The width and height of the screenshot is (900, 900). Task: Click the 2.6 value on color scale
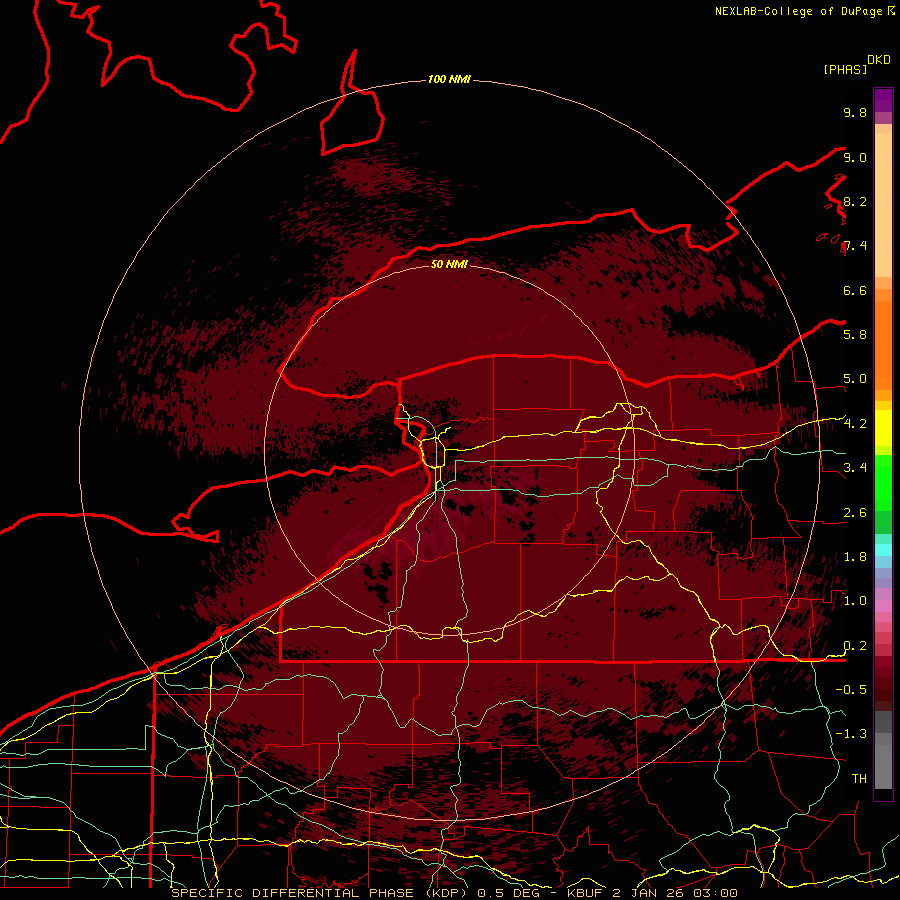855,513
